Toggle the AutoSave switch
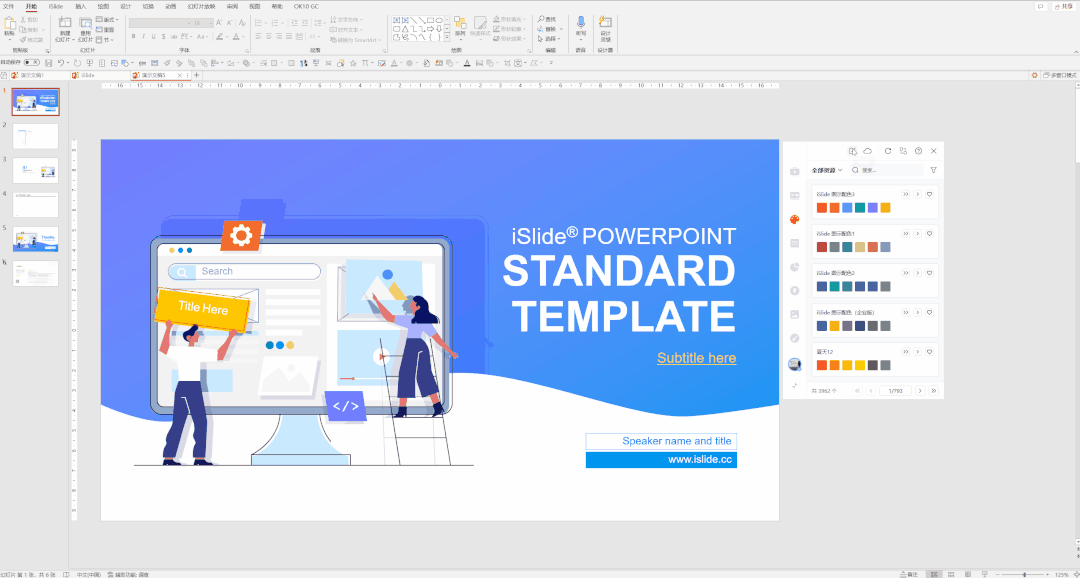Image resolution: width=1080 pixels, height=578 pixels. 32,63
